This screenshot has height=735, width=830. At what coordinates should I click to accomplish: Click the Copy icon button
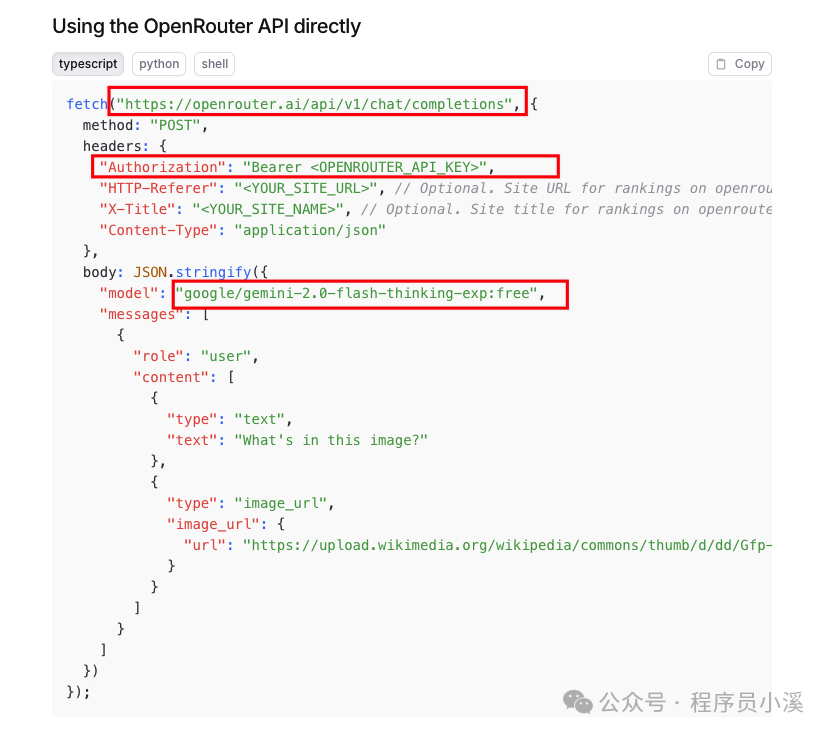pos(739,64)
